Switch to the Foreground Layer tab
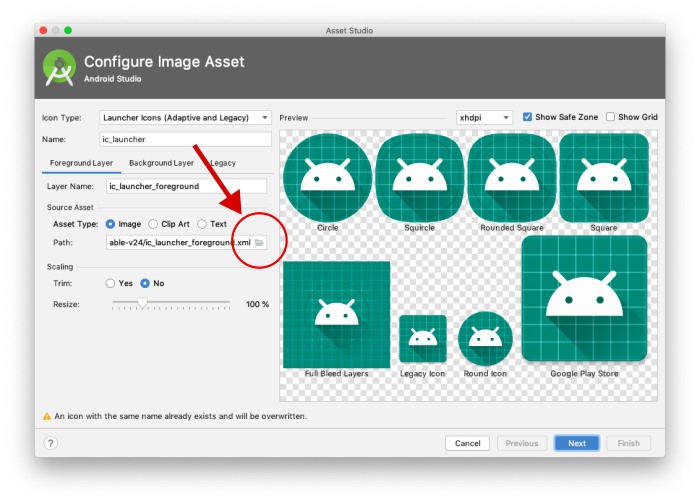Image resolution: width=700 pixels, height=503 pixels. click(x=81, y=163)
